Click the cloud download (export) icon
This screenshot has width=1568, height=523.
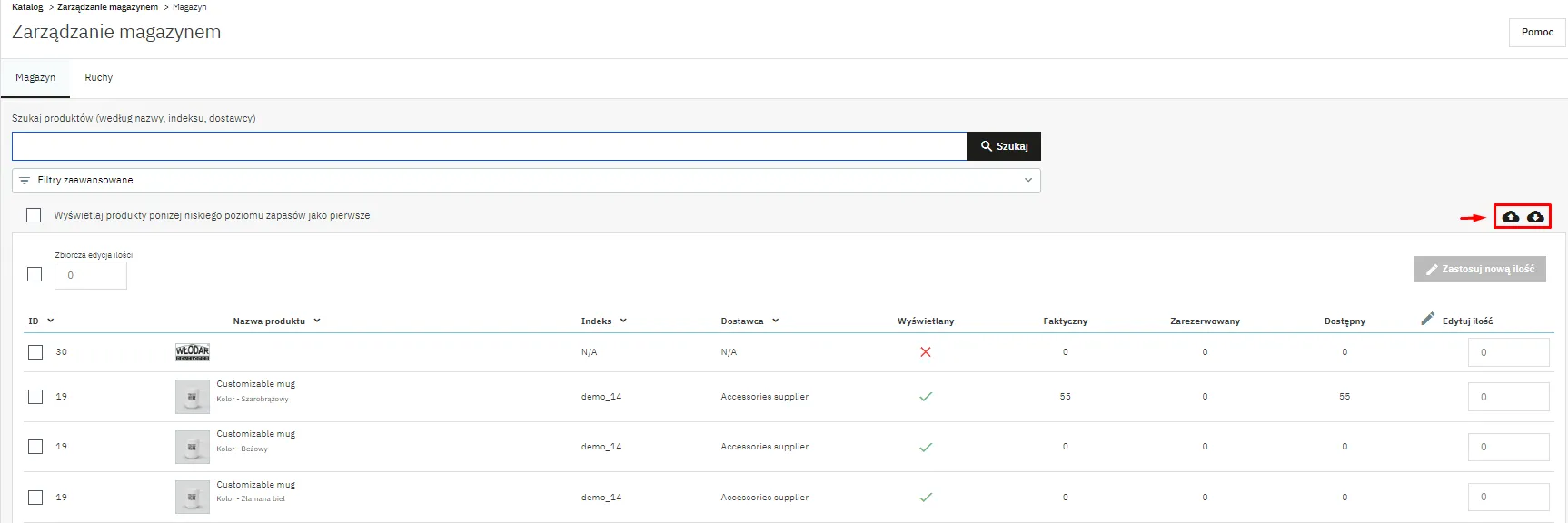[1535, 217]
